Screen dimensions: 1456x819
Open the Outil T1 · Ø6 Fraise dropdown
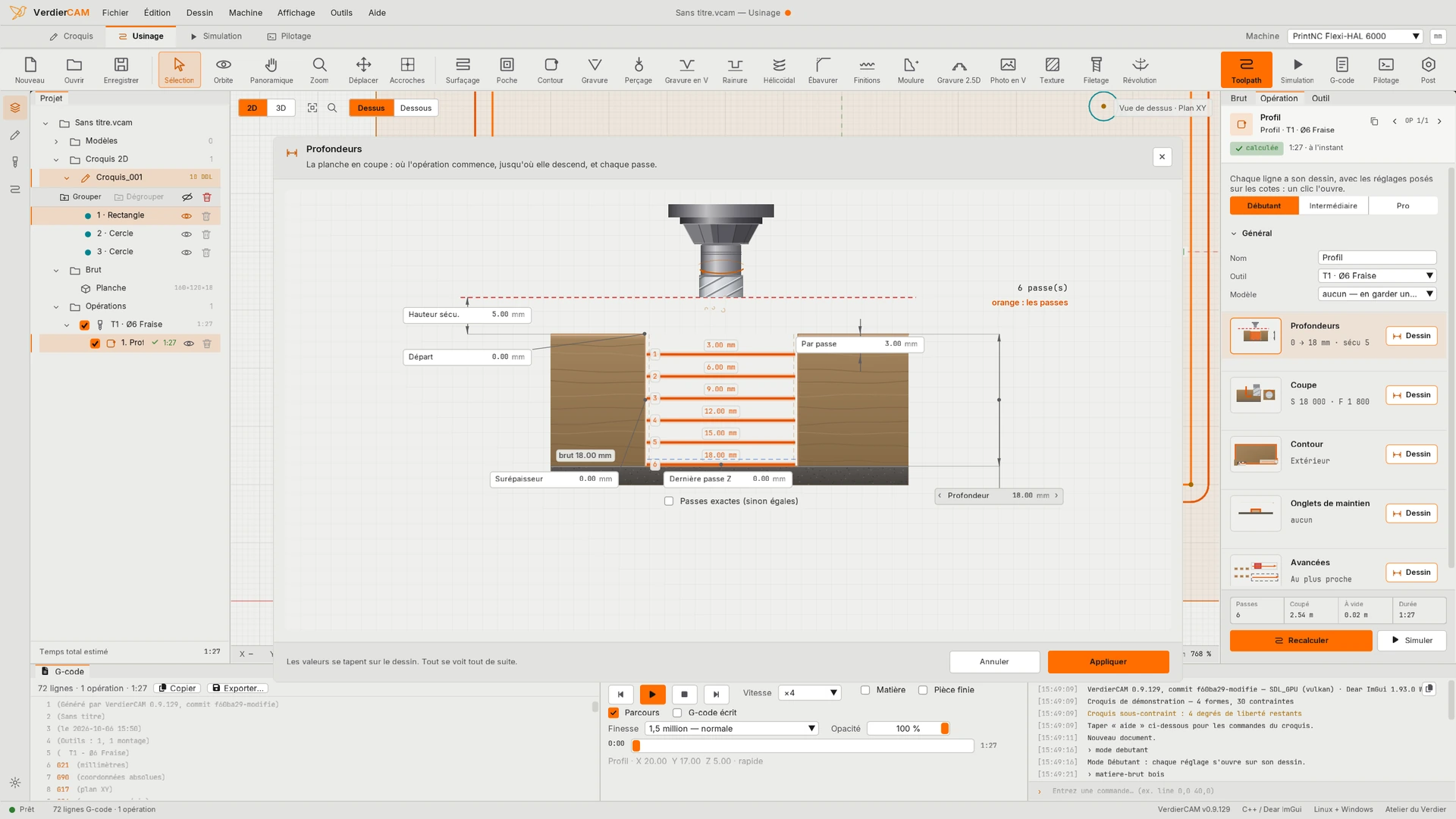click(x=1377, y=276)
